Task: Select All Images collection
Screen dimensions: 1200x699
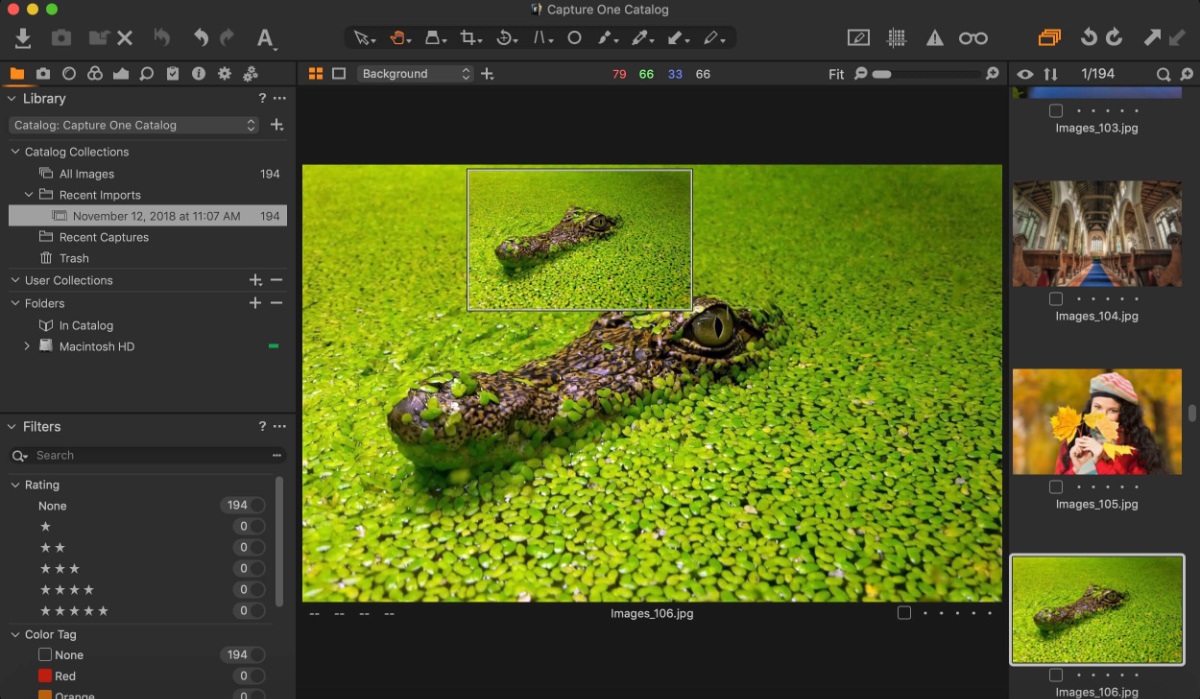Action: click(x=86, y=174)
